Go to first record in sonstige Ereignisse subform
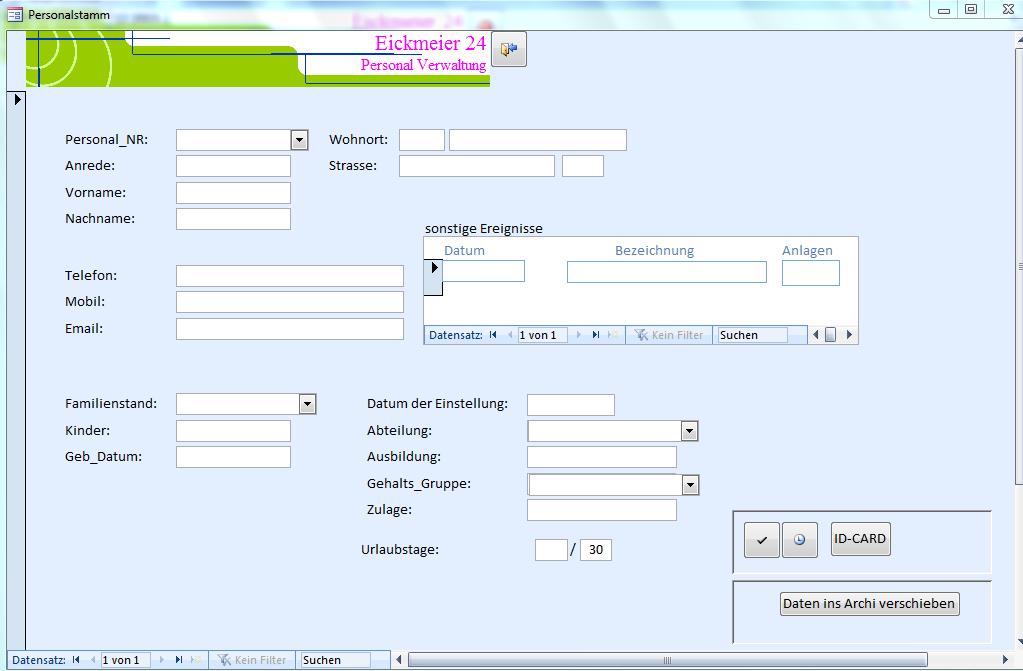Image resolution: width=1023 pixels, height=671 pixels. [493, 335]
